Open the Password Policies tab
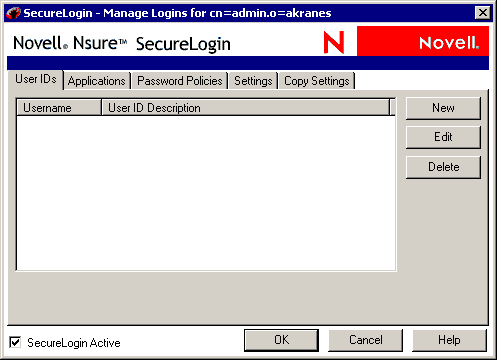Screen dimensions: 497x360 pos(180,81)
